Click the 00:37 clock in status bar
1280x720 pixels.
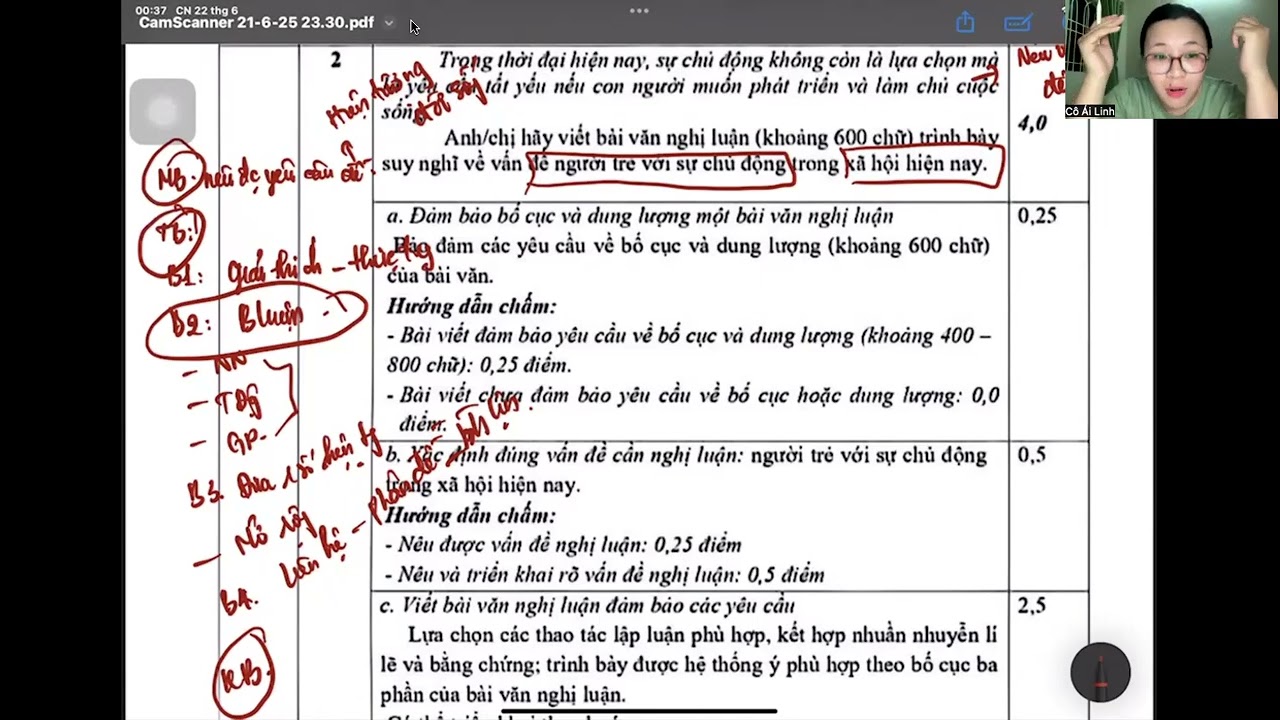[151, 10]
